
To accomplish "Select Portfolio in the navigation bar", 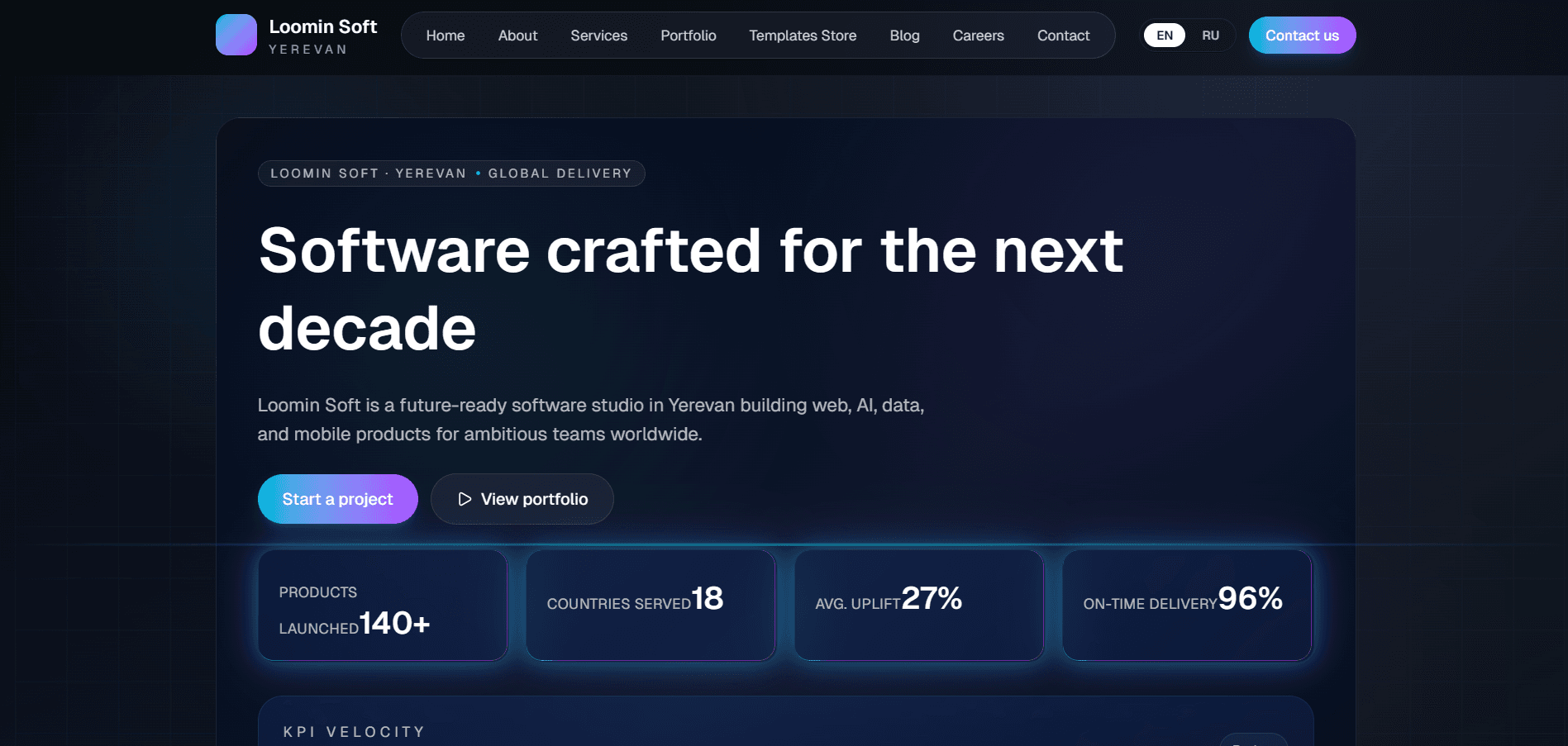I will click(689, 36).
